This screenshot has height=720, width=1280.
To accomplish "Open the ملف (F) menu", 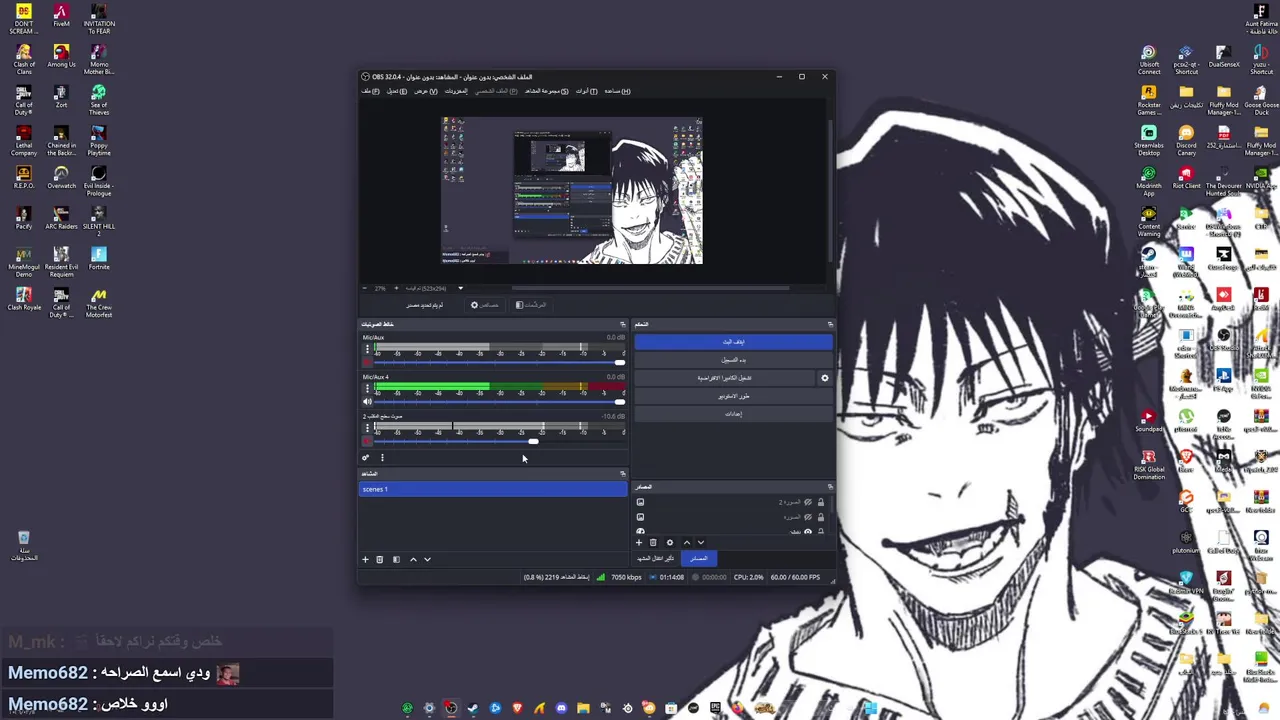I will (x=370, y=91).
